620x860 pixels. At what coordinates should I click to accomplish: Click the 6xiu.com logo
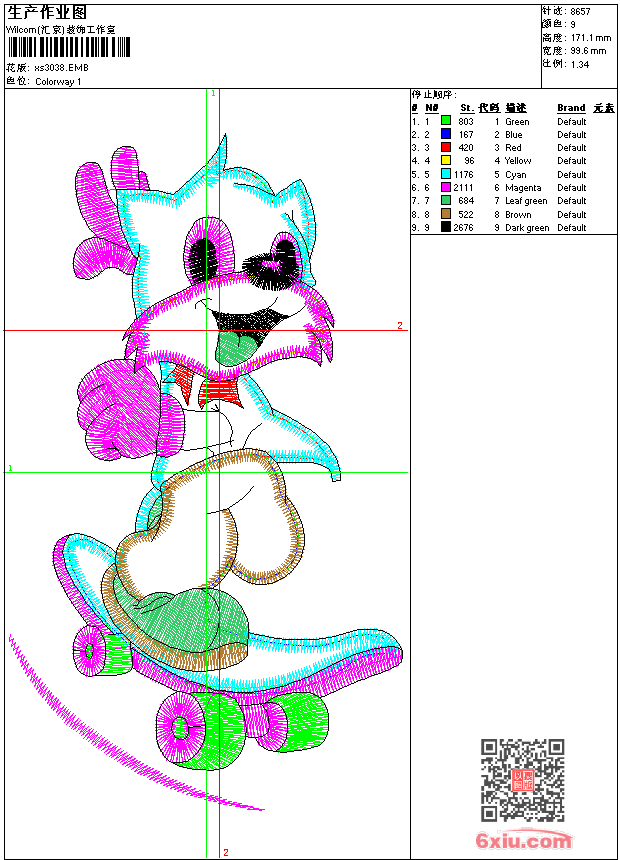524,840
